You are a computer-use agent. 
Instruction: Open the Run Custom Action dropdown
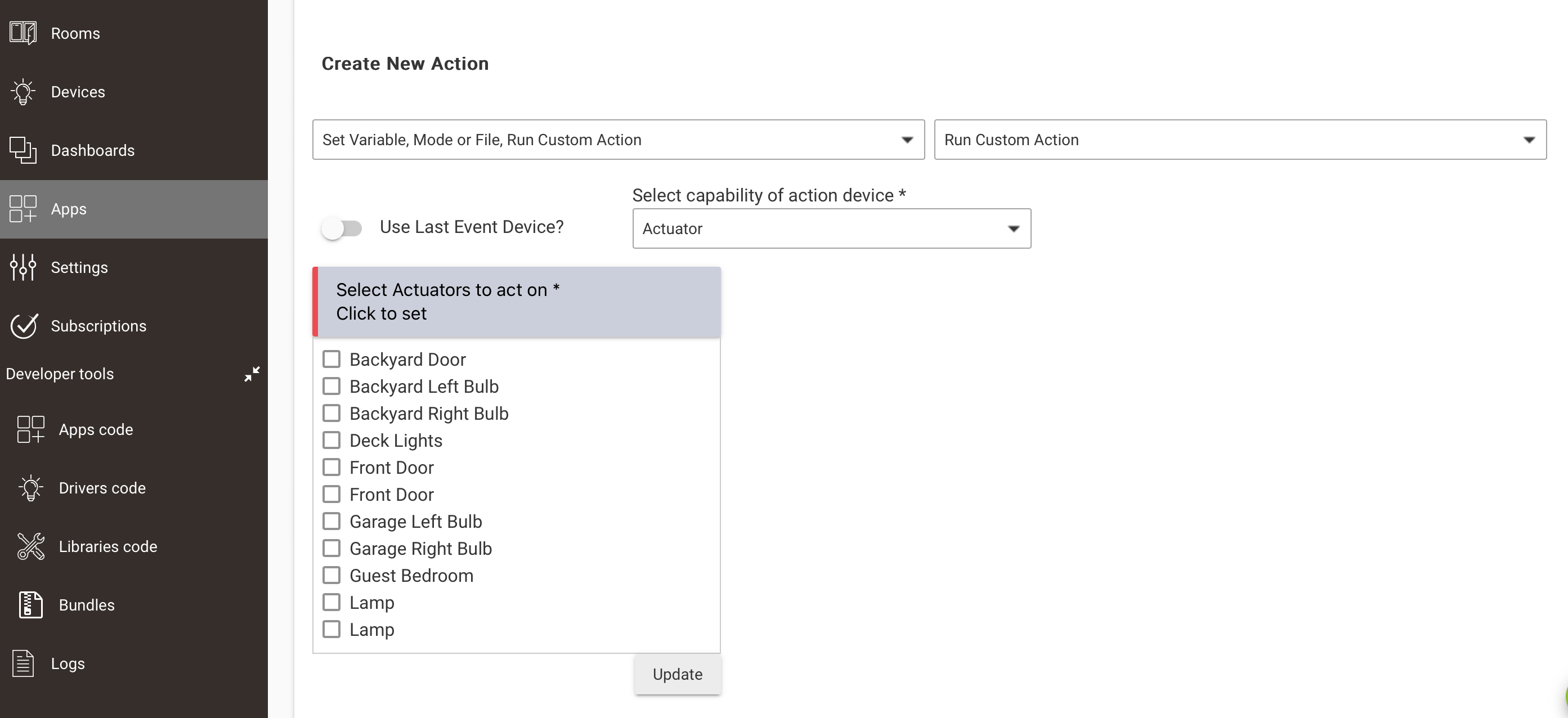tap(1240, 140)
